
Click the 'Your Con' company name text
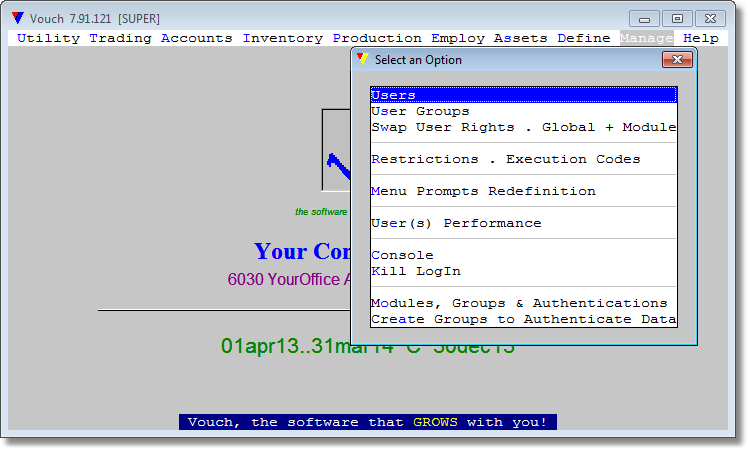pos(302,251)
